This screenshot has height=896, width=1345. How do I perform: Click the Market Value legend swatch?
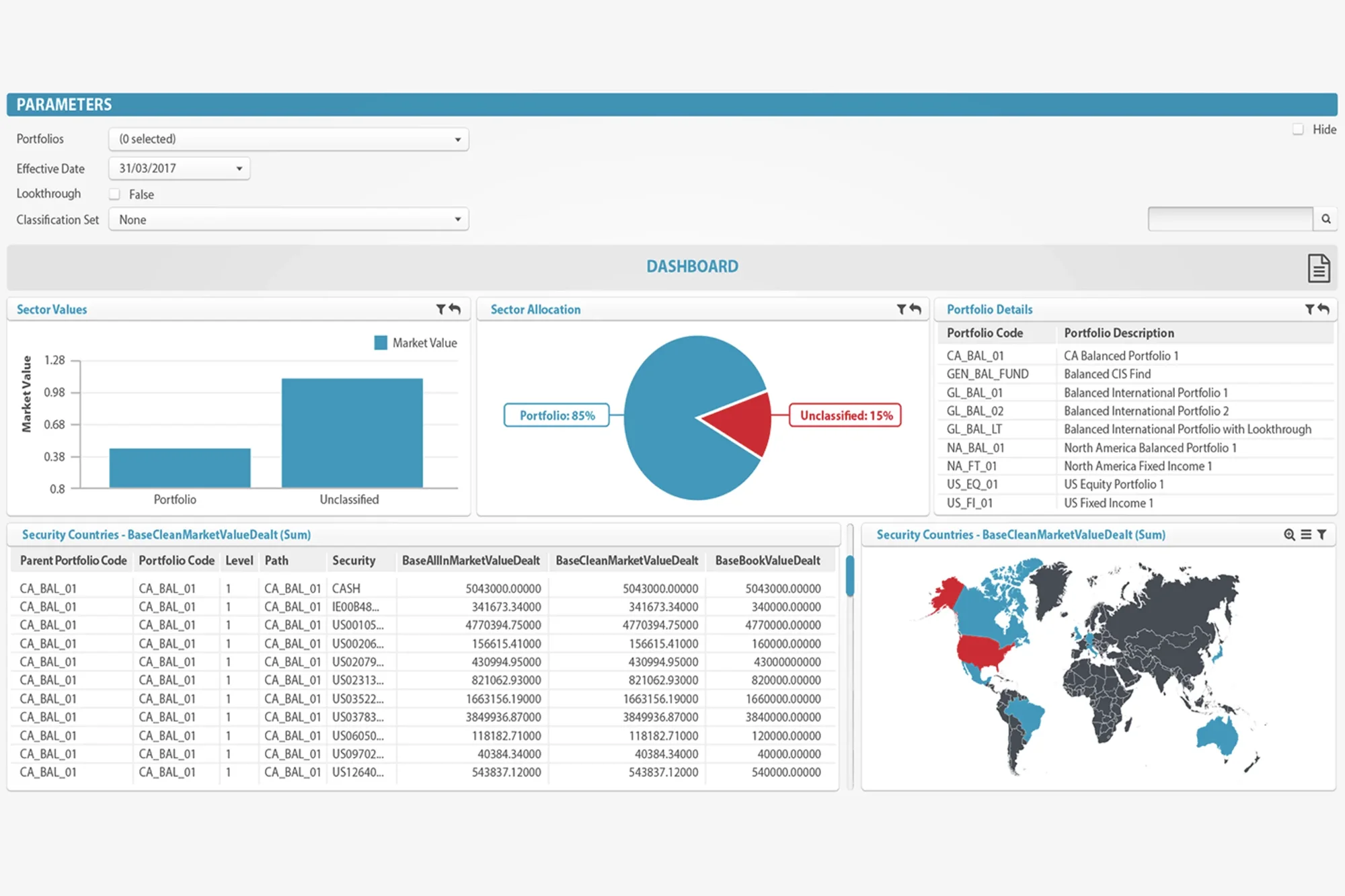[x=381, y=343]
